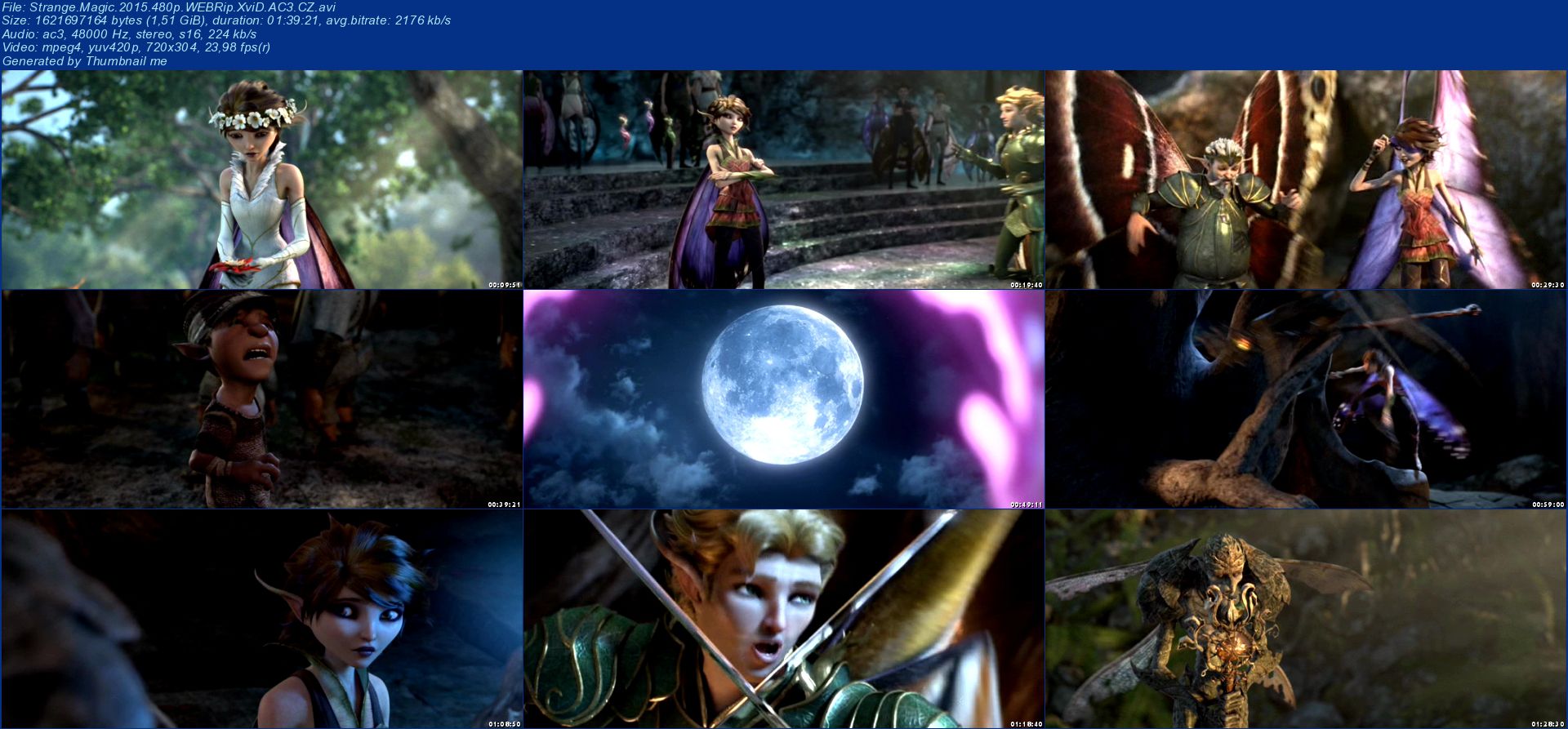Click the 'Generated by Thumbnail me' text
Screen dimensions: 1568x729
pyautogui.click(x=85, y=61)
